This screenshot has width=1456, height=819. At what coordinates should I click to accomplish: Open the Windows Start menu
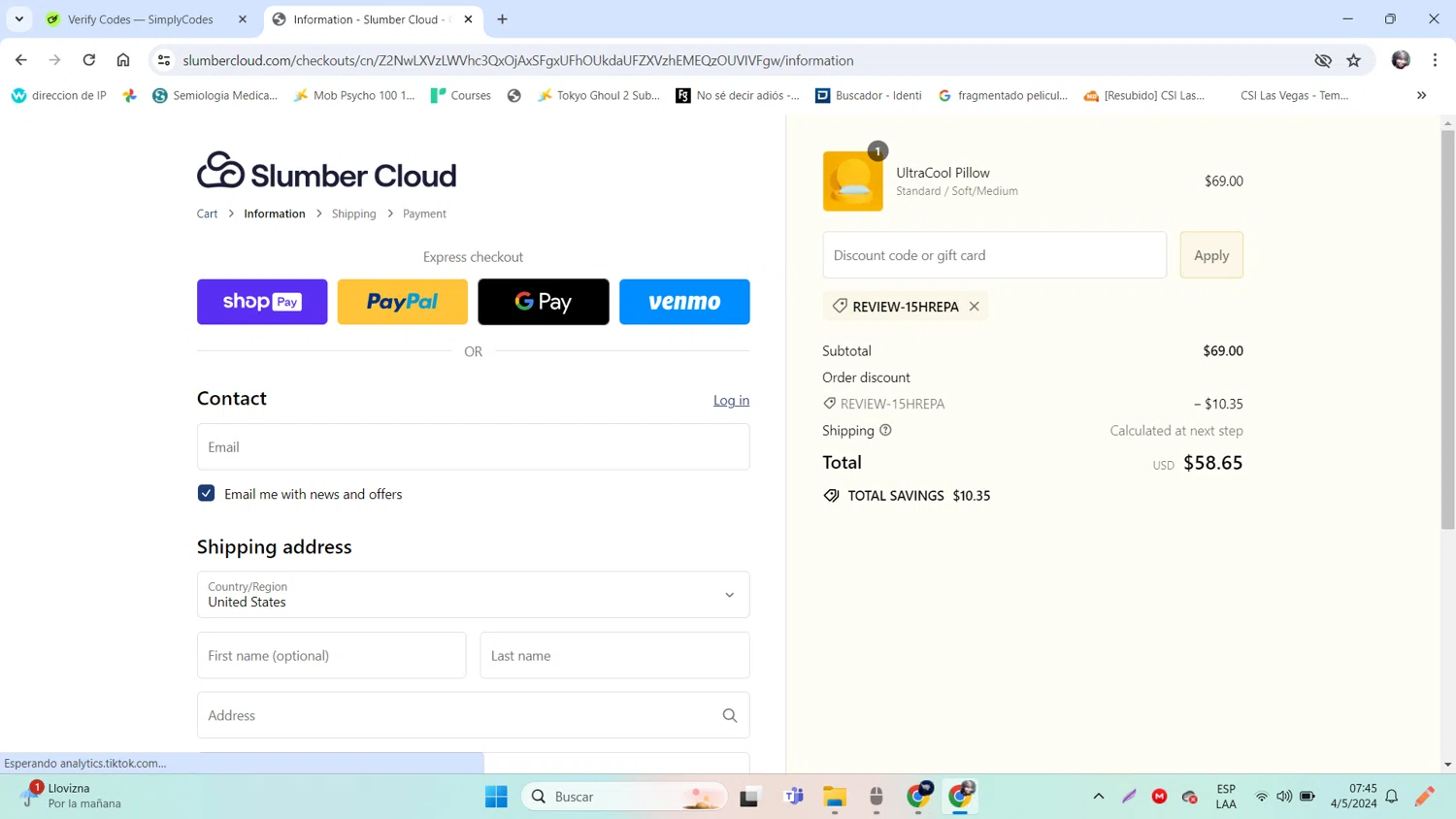496,797
